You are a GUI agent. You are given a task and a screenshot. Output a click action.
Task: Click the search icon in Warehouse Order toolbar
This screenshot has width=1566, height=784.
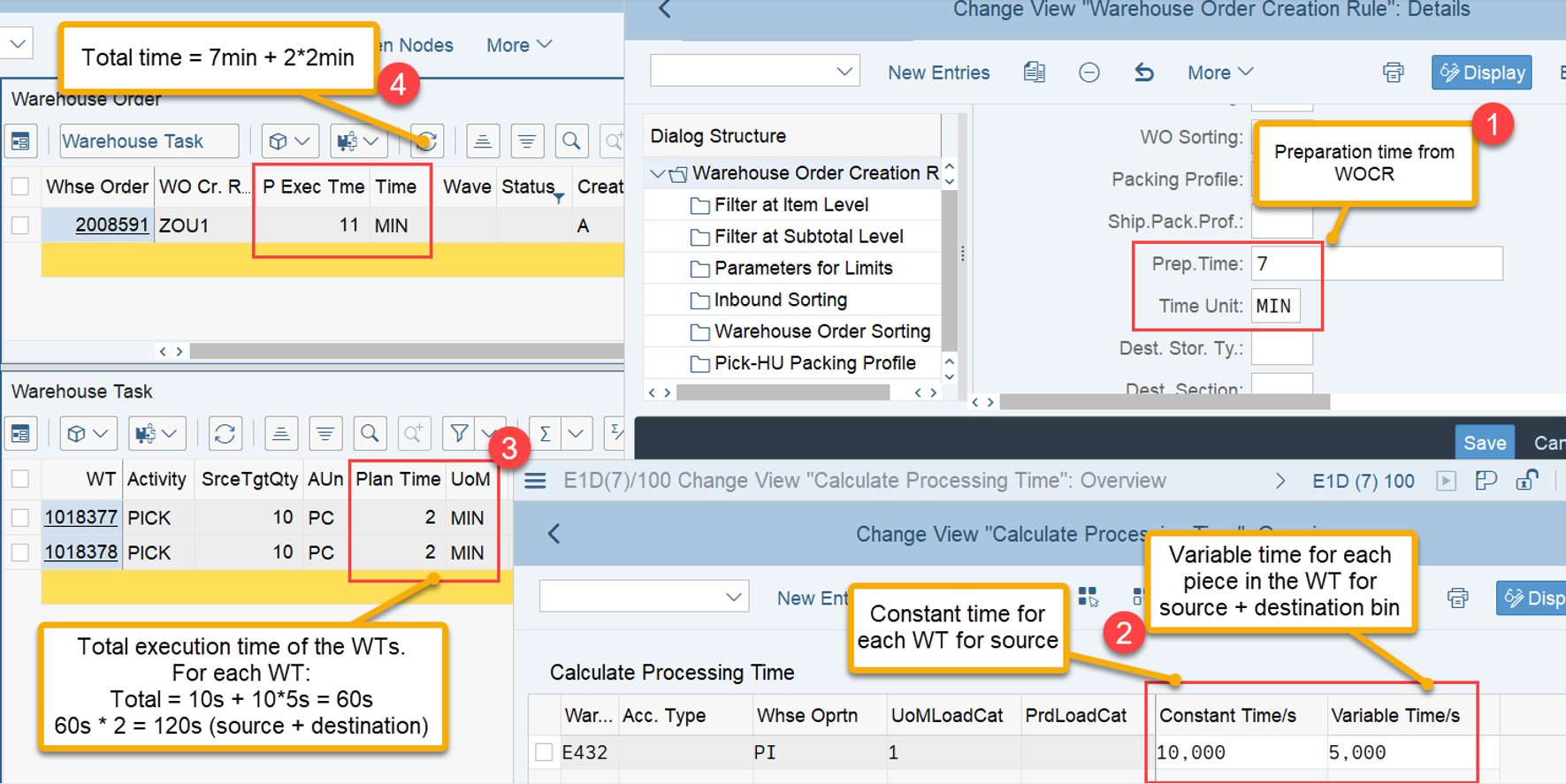572,141
